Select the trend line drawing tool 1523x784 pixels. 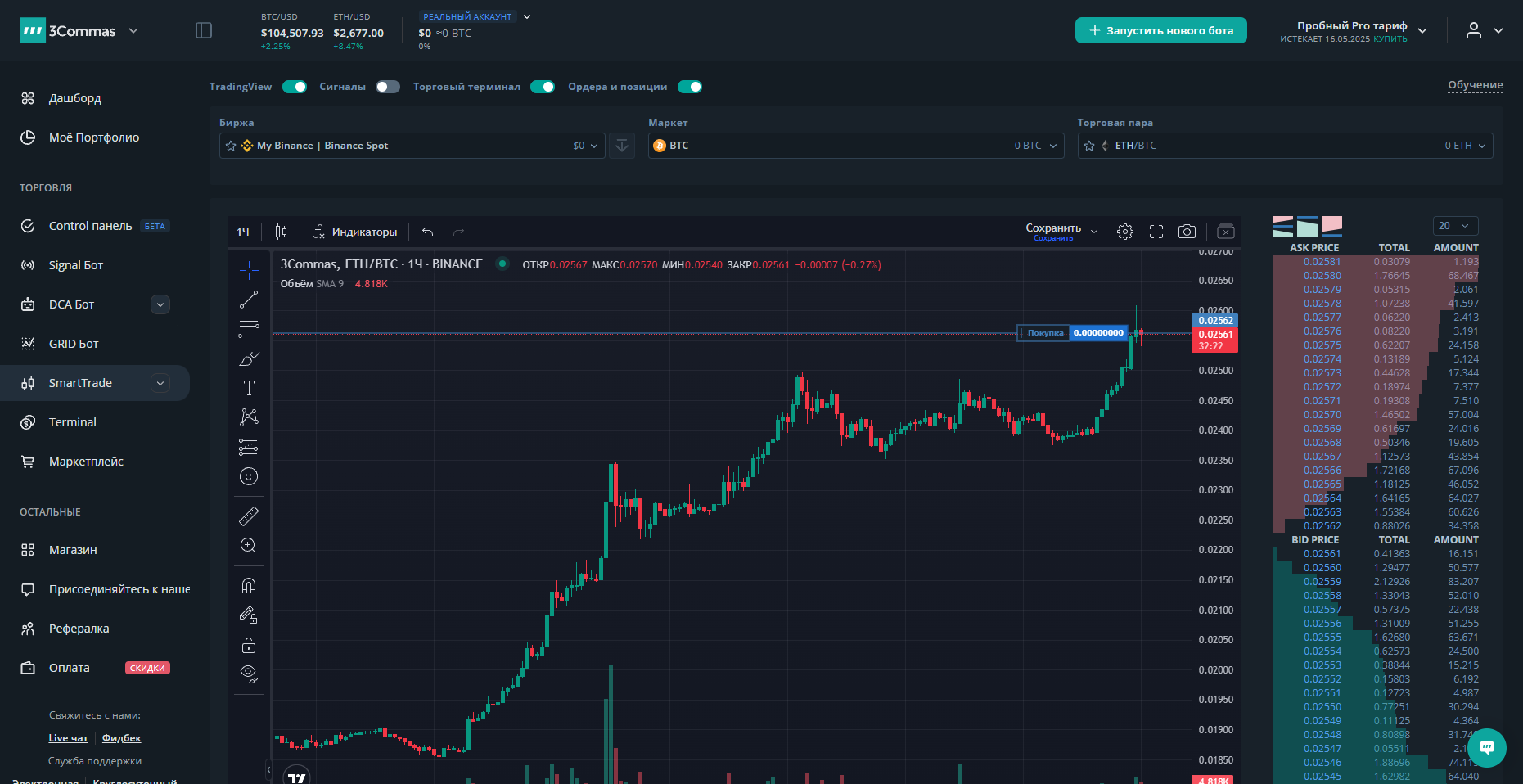coord(249,300)
